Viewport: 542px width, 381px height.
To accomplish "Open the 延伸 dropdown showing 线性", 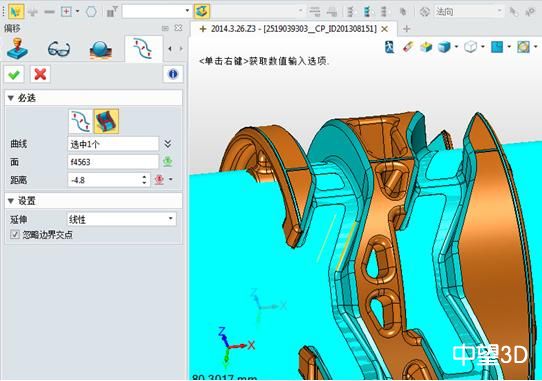I will pyautogui.click(x=121, y=219).
